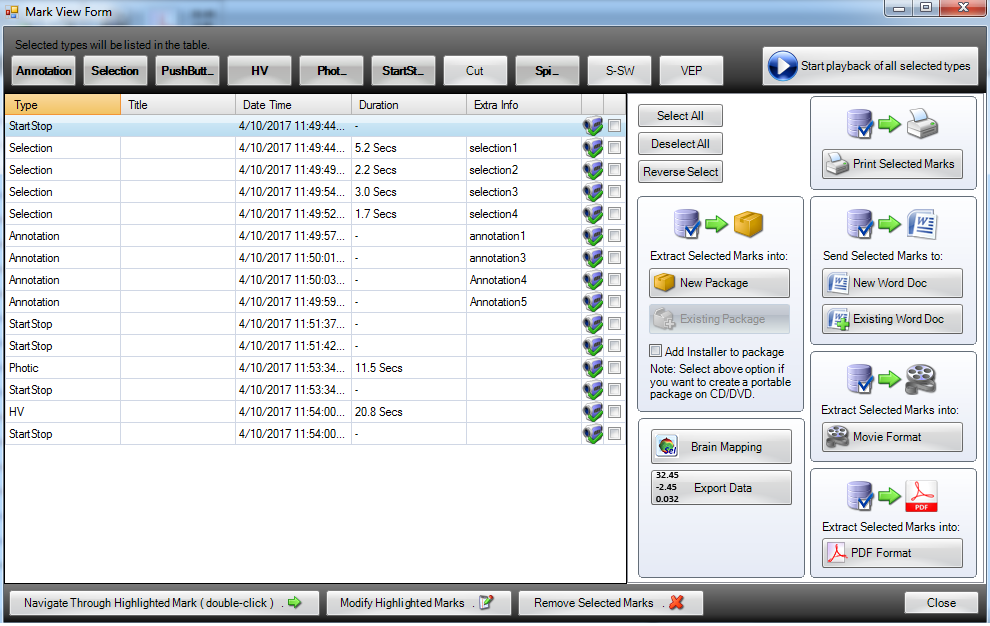Toggle the VEP type filter
Screen dimensions: 990x626
(691, 71)
